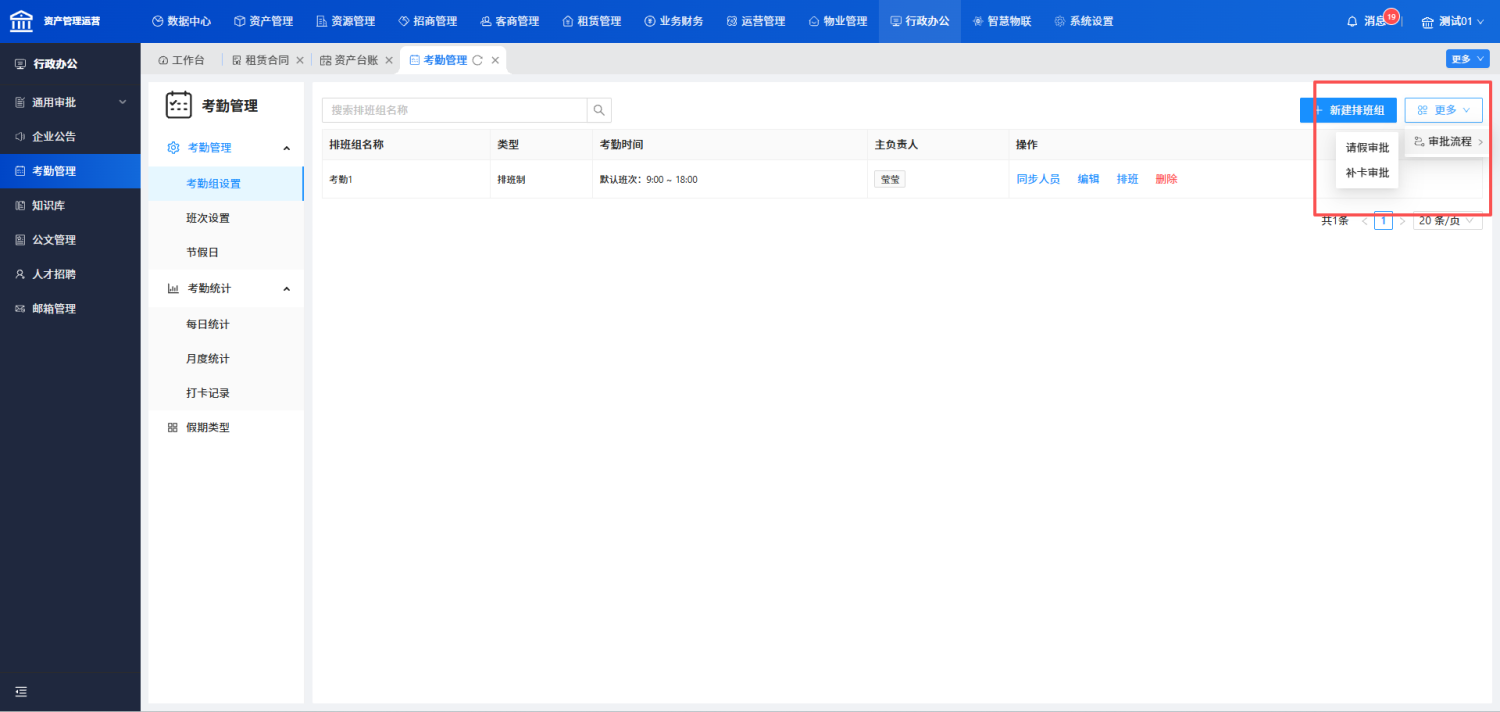Open 物业管理 in top navigation
This screenshot has height=712, width=1500.
[x=837, y=21]
